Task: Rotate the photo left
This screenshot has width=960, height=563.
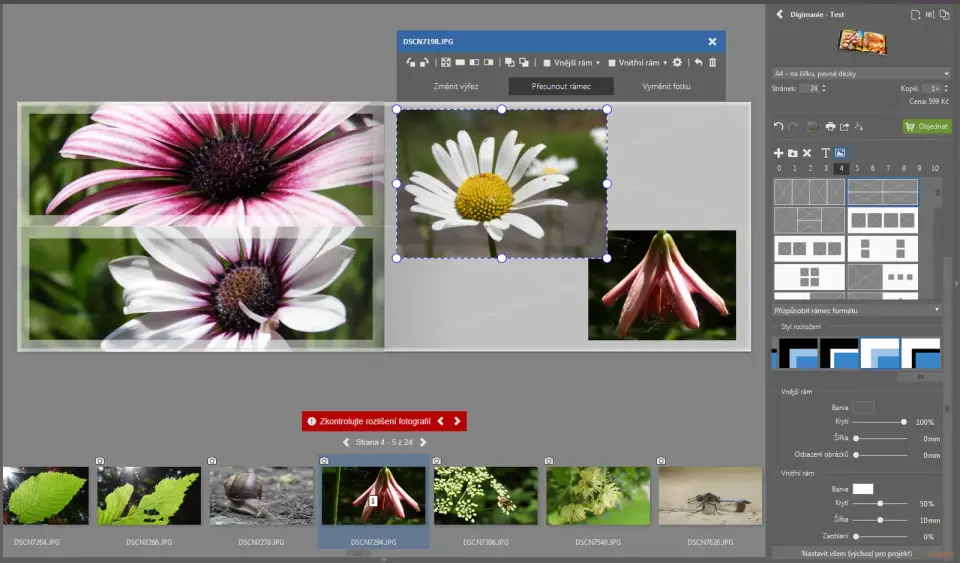Action: 410,62
